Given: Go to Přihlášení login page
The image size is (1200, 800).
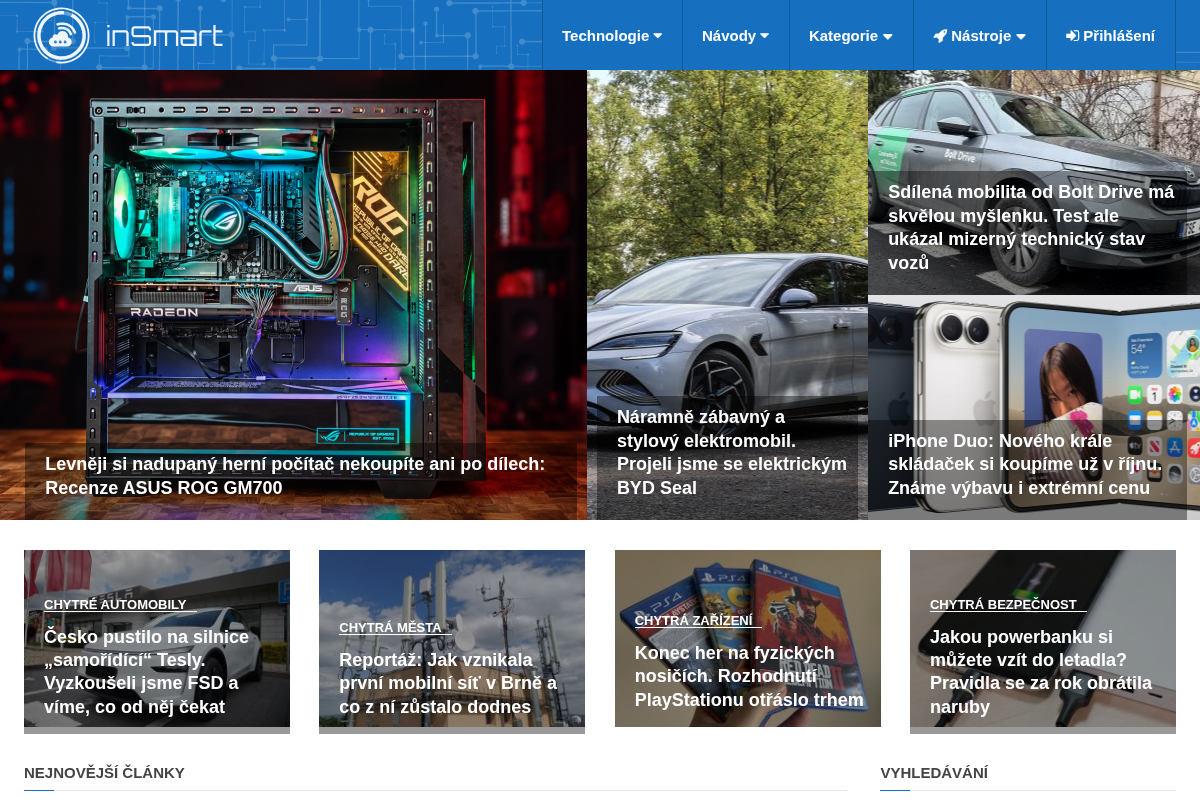Looking at the screenshot, I should point(1111,35).
